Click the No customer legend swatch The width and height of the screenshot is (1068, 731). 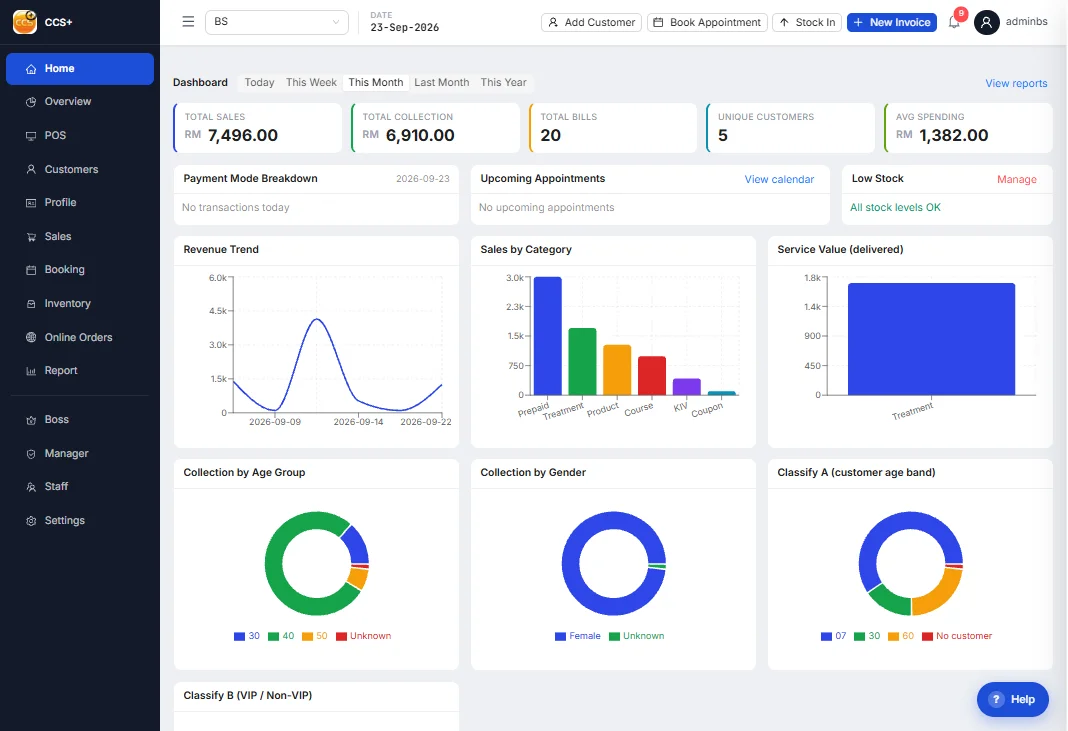pyautogui.click(x=927, y=636)
